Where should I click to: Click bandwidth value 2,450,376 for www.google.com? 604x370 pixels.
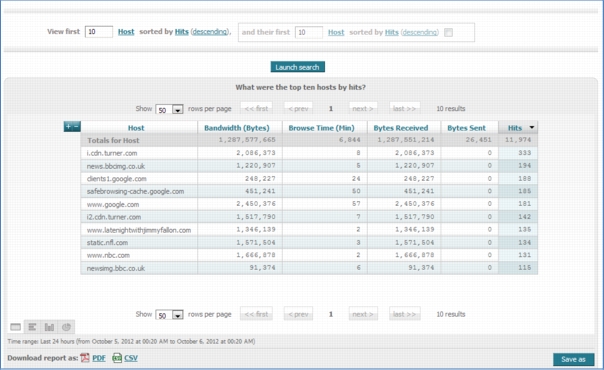coord(256,204)
